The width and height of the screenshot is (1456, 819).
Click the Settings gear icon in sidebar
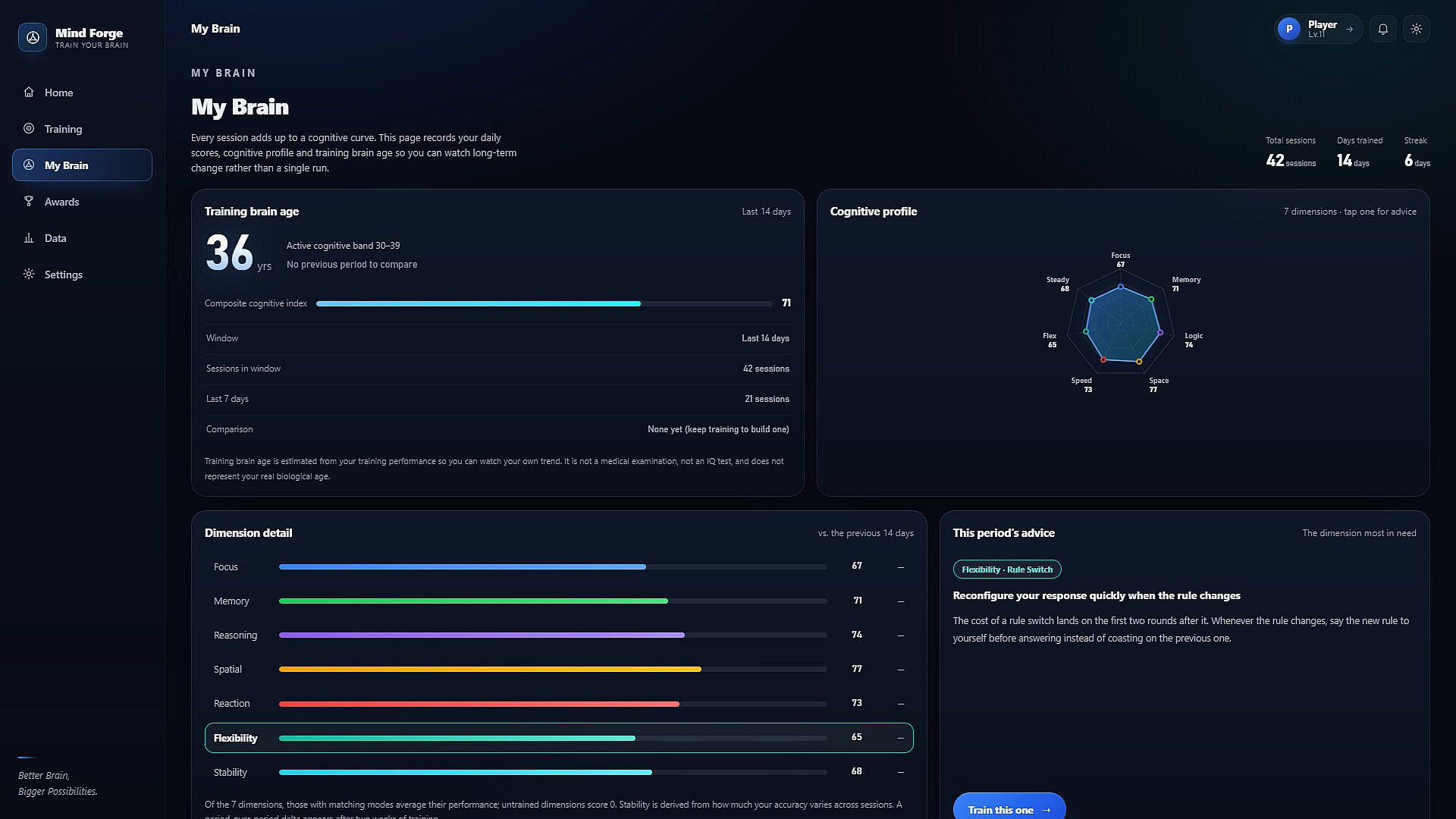pos(29,275)
